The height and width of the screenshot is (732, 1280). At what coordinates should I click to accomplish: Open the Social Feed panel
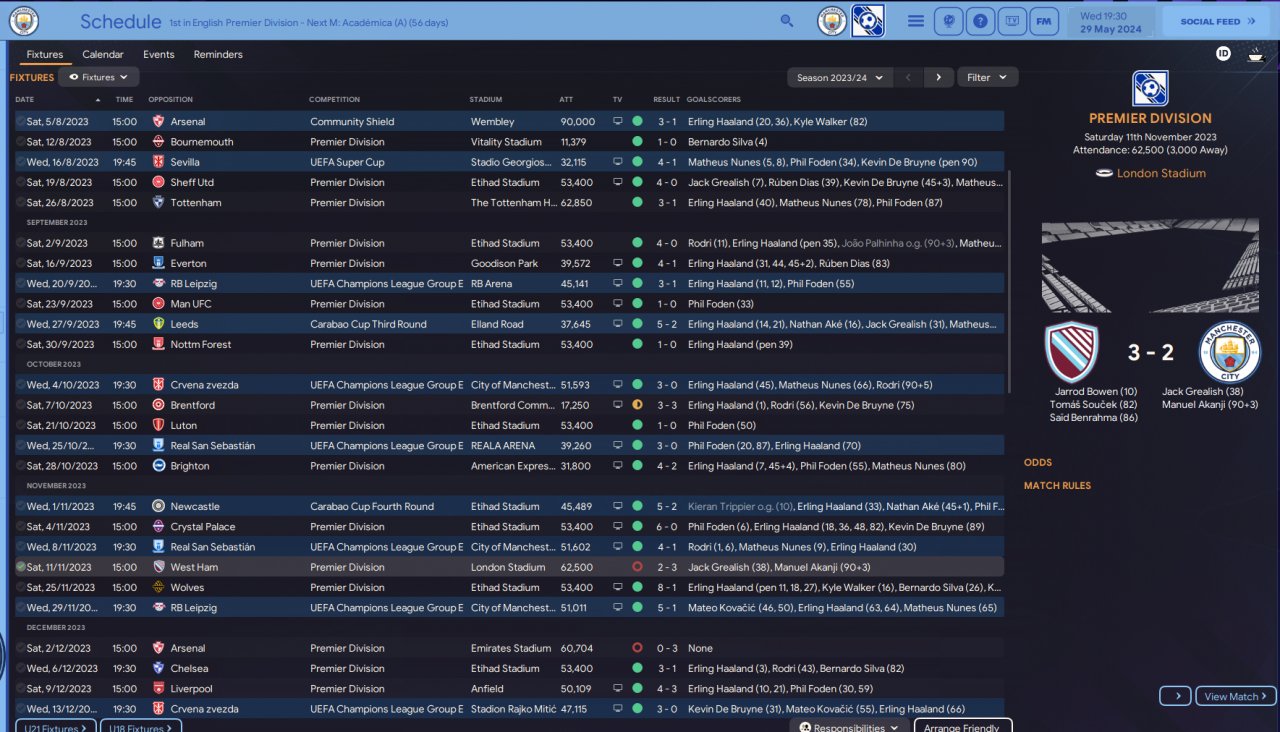pyautogui.click(x=1216, y=21)
